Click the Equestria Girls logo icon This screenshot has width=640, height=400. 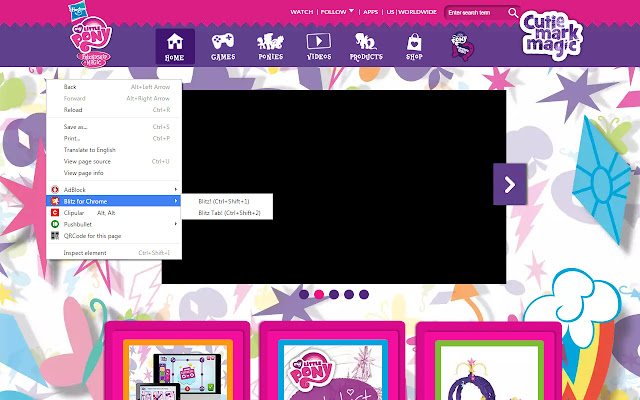click(x=462, y=46)
